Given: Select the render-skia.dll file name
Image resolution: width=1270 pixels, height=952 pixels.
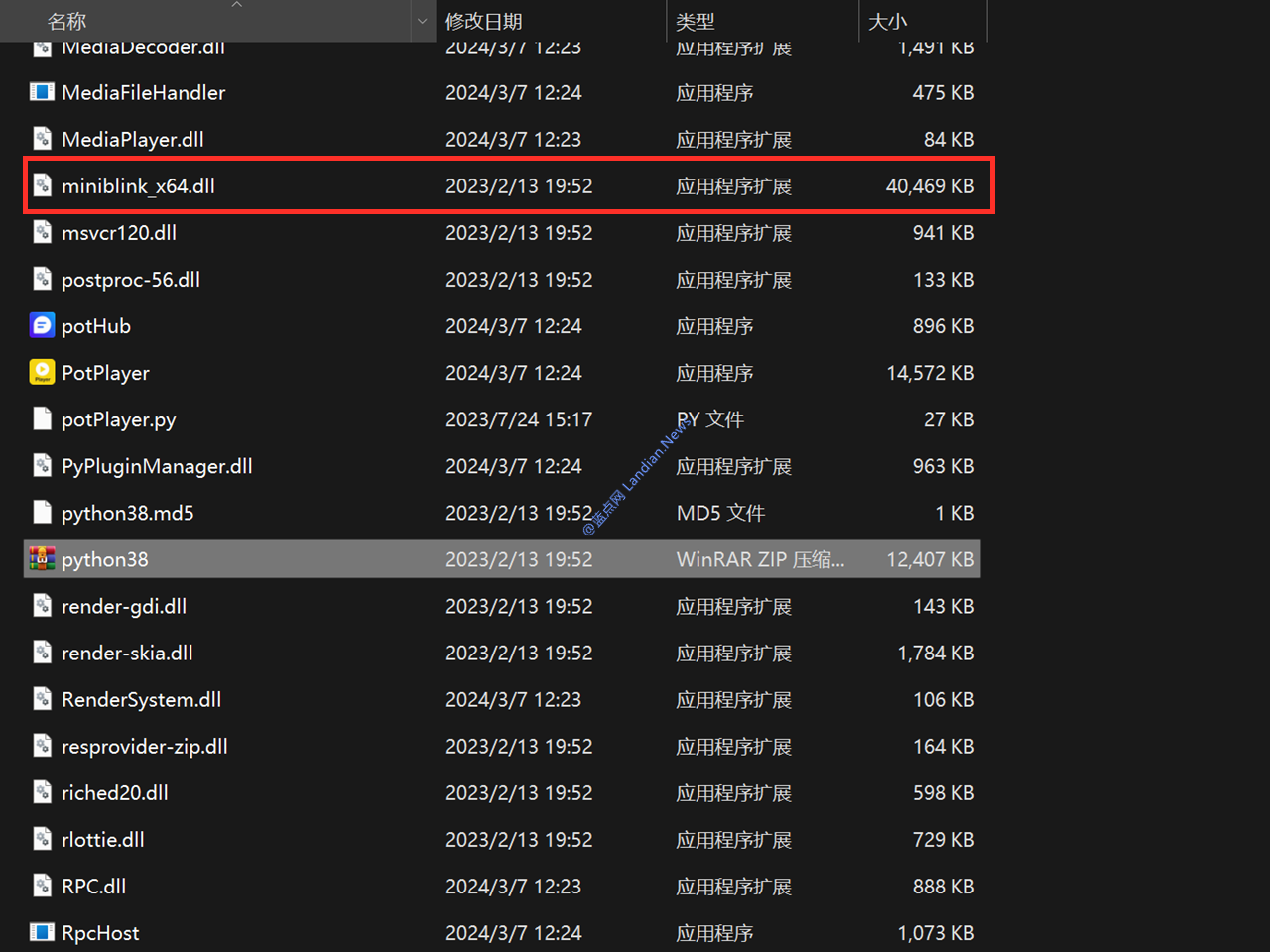Looking at the screenshot, I should click(x=127, y=653).
